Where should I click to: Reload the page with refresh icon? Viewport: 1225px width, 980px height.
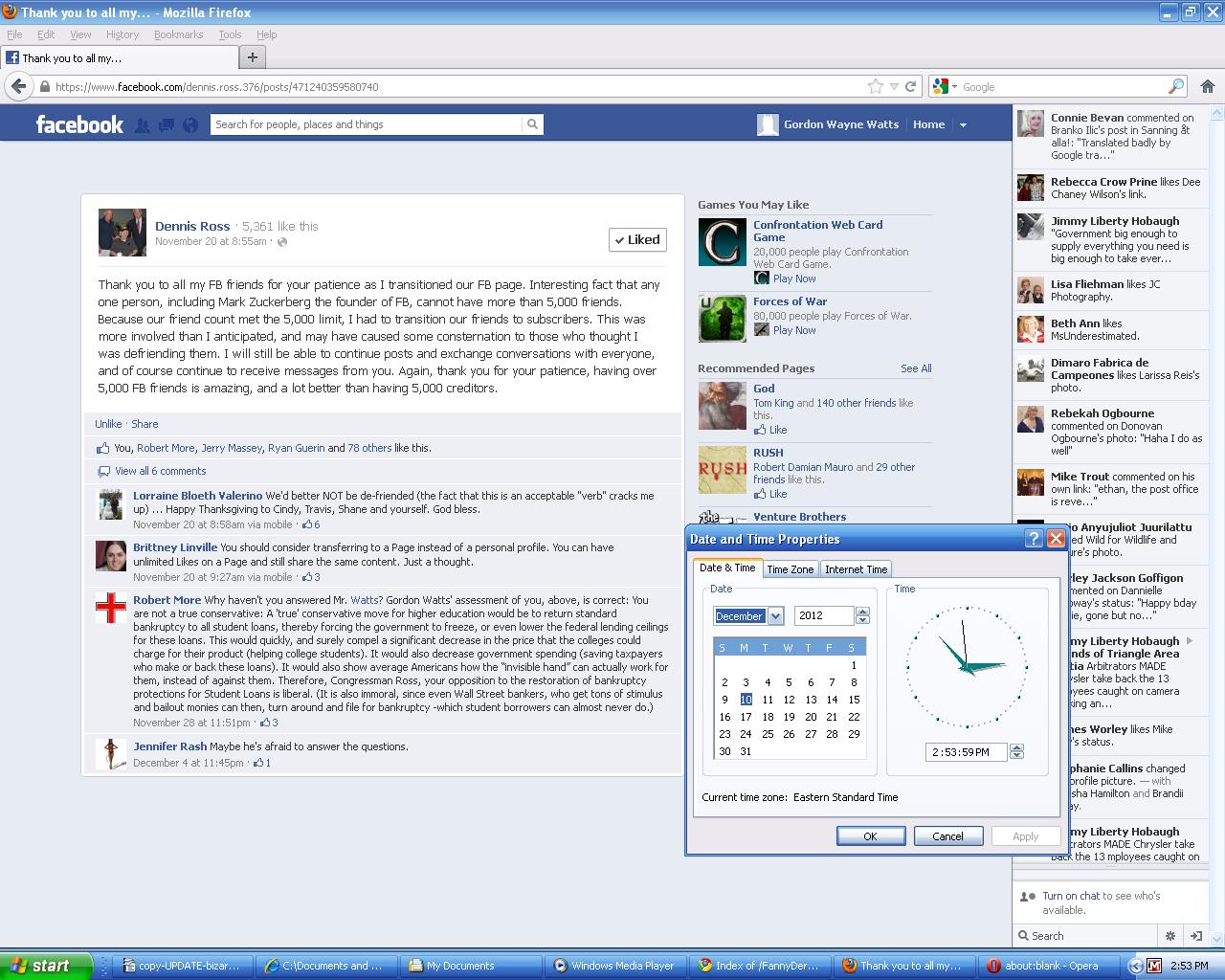pos(911,86)
